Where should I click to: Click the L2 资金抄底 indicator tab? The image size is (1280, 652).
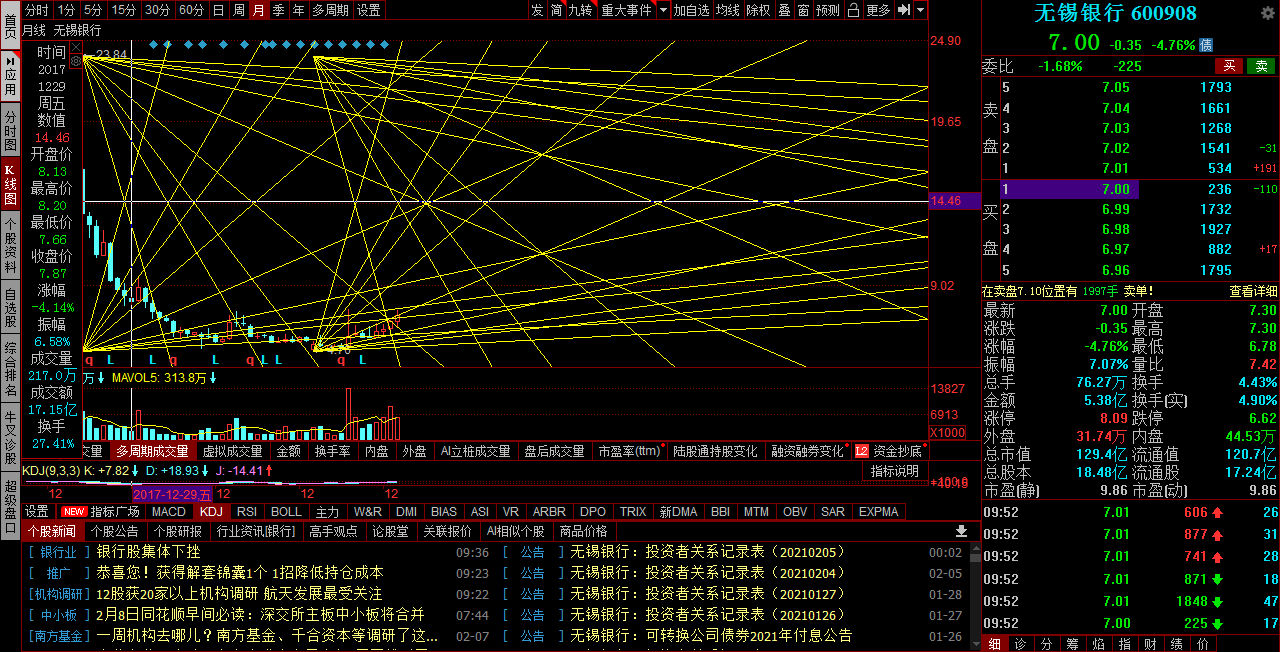(889, 451)
